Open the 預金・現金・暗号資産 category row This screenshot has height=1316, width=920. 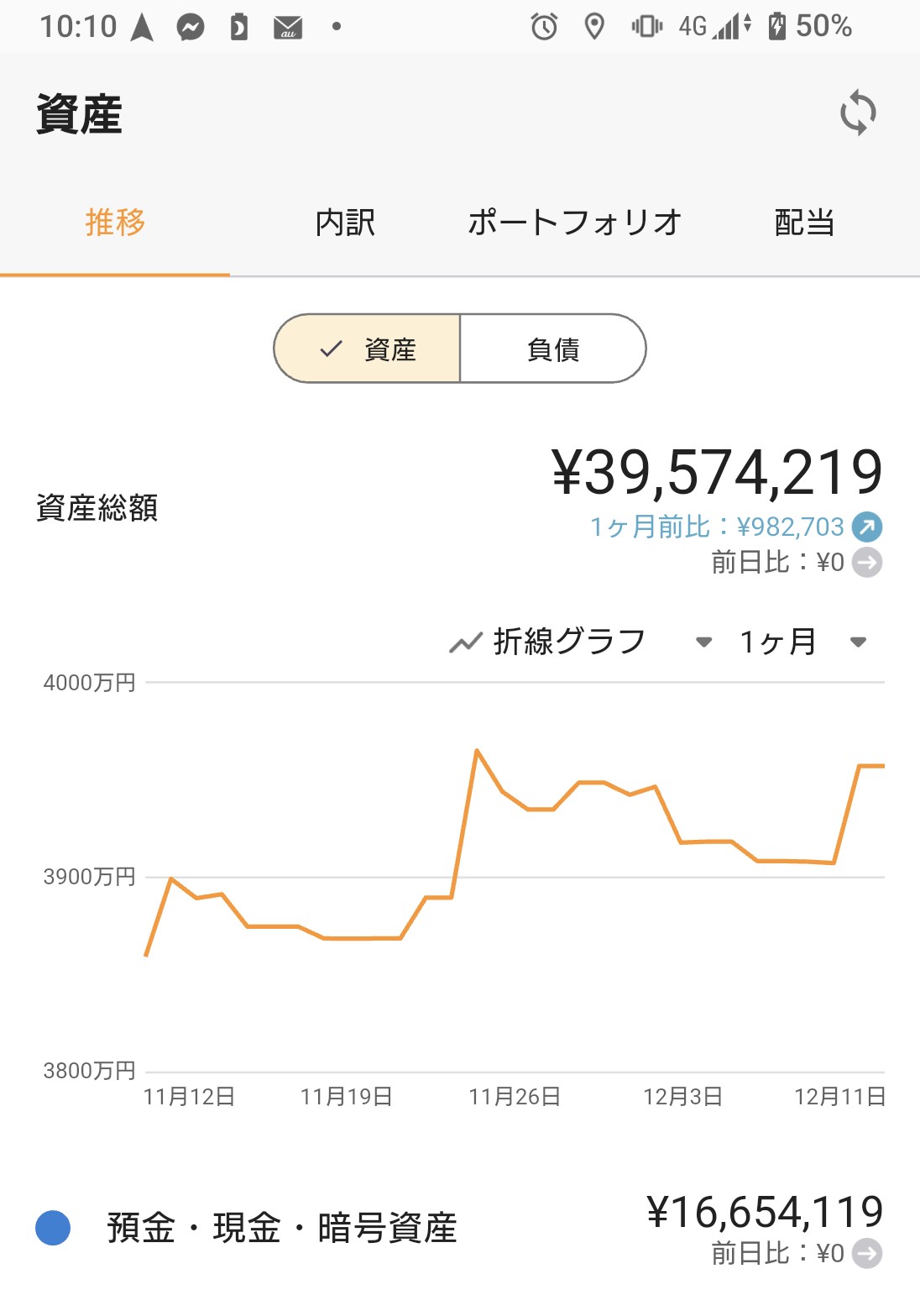pos(282,1229)
